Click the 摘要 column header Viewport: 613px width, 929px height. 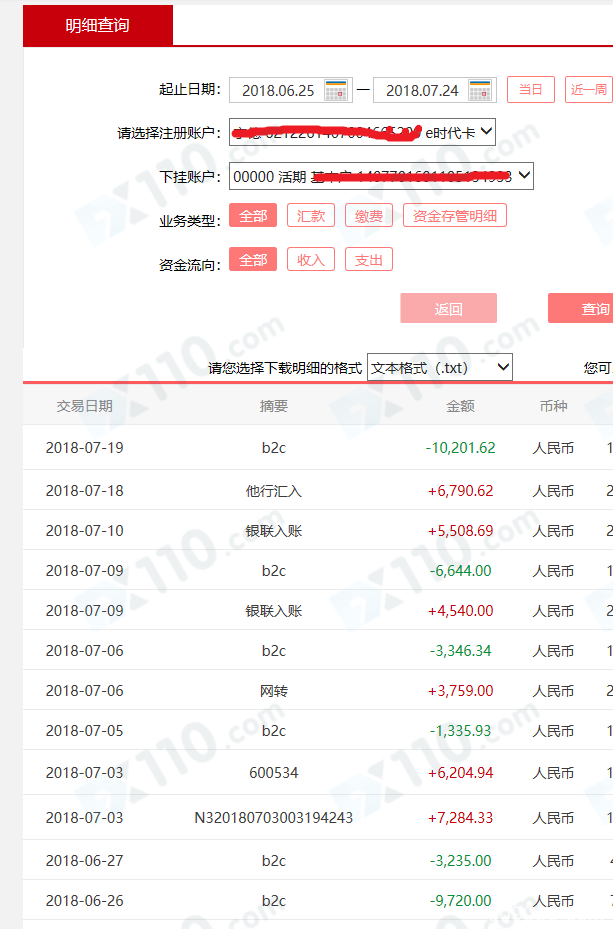tap(274, 406)
